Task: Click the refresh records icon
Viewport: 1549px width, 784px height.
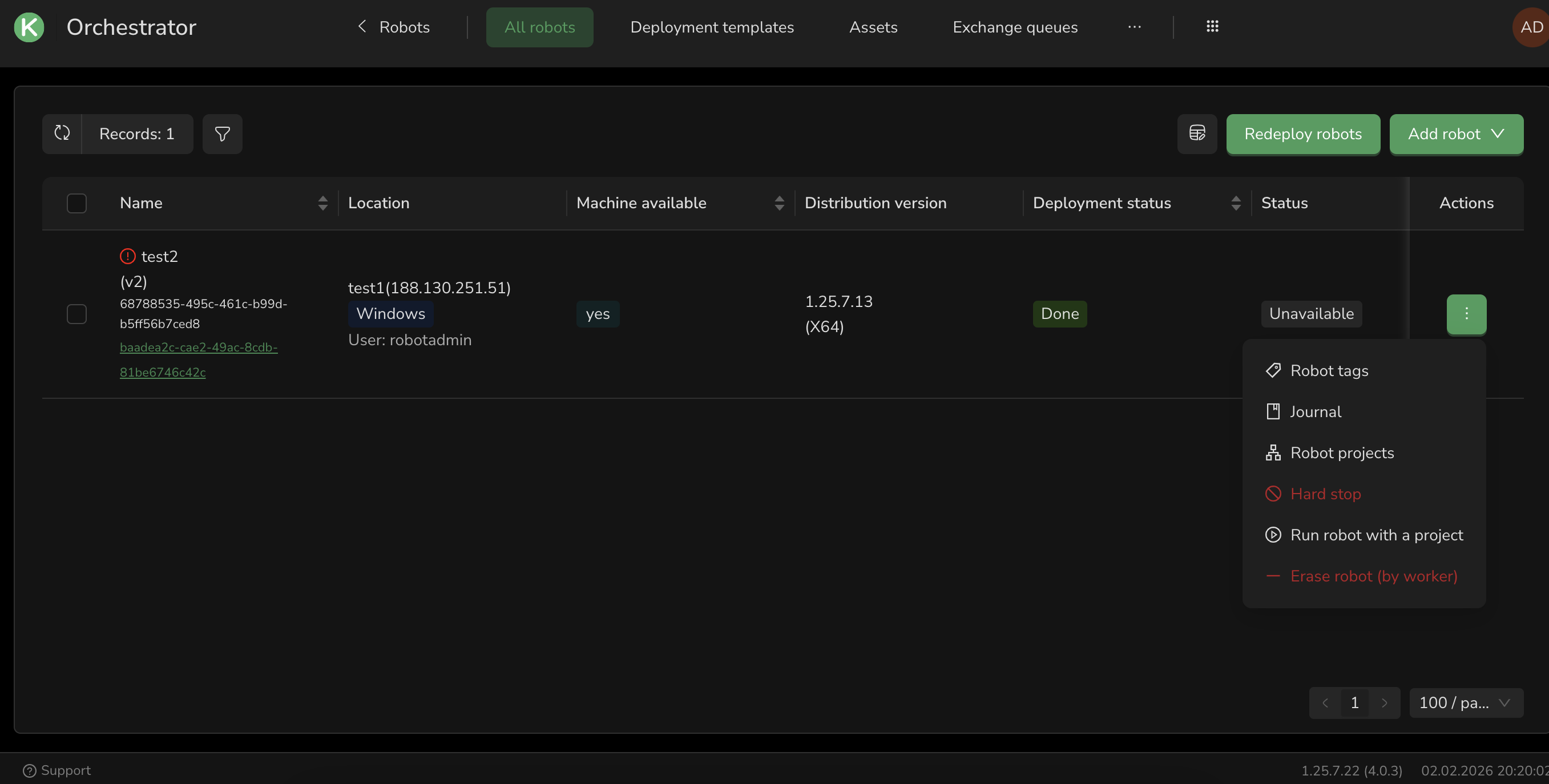Action: (x=62, y=134)
